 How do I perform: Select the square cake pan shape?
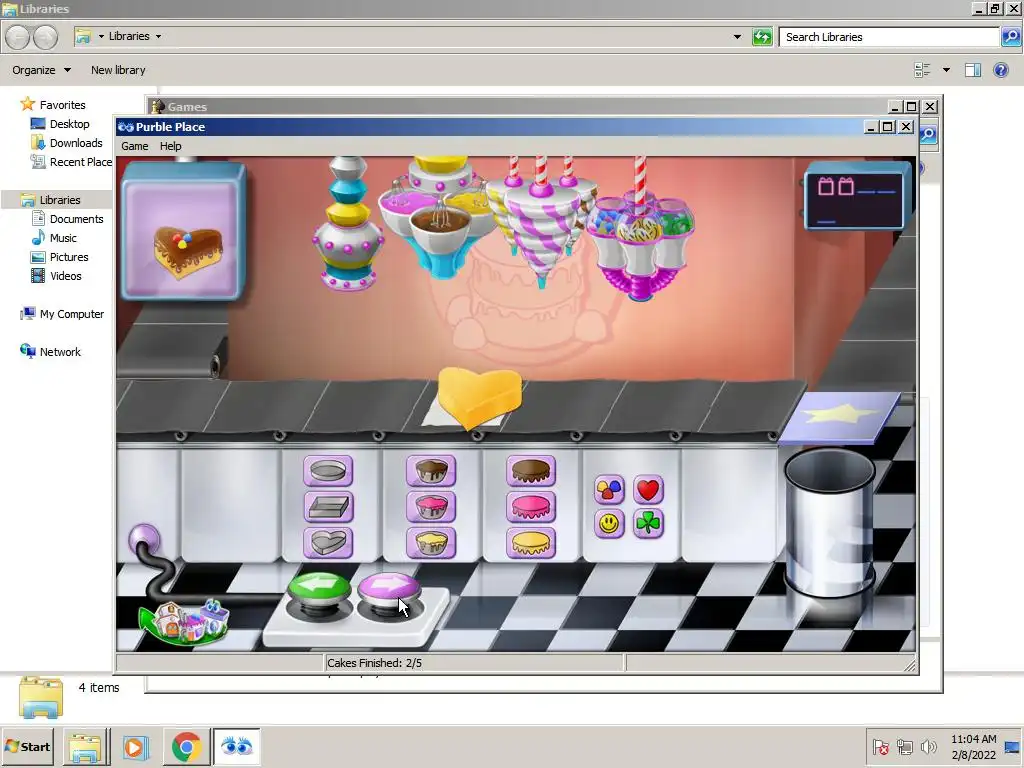click(x=328, y=507)
